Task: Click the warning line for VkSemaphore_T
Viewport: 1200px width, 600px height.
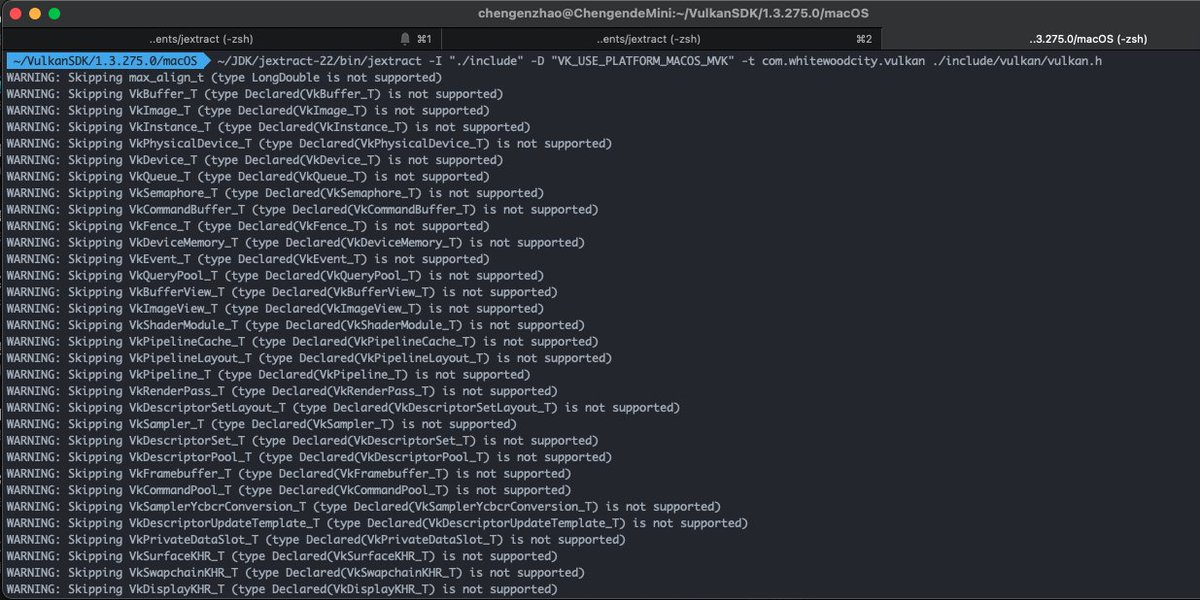Action: [x=274, y=193]
